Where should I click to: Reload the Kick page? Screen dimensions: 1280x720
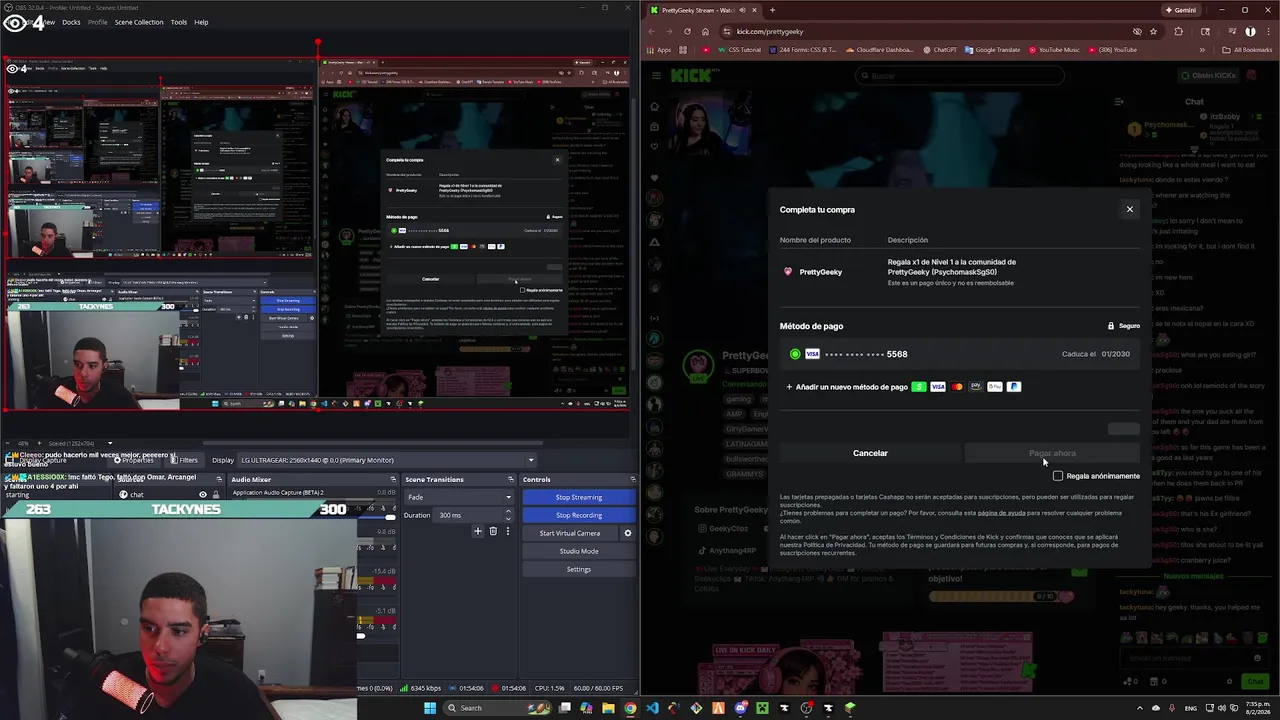pyautogui.click(x=687, y=31)
